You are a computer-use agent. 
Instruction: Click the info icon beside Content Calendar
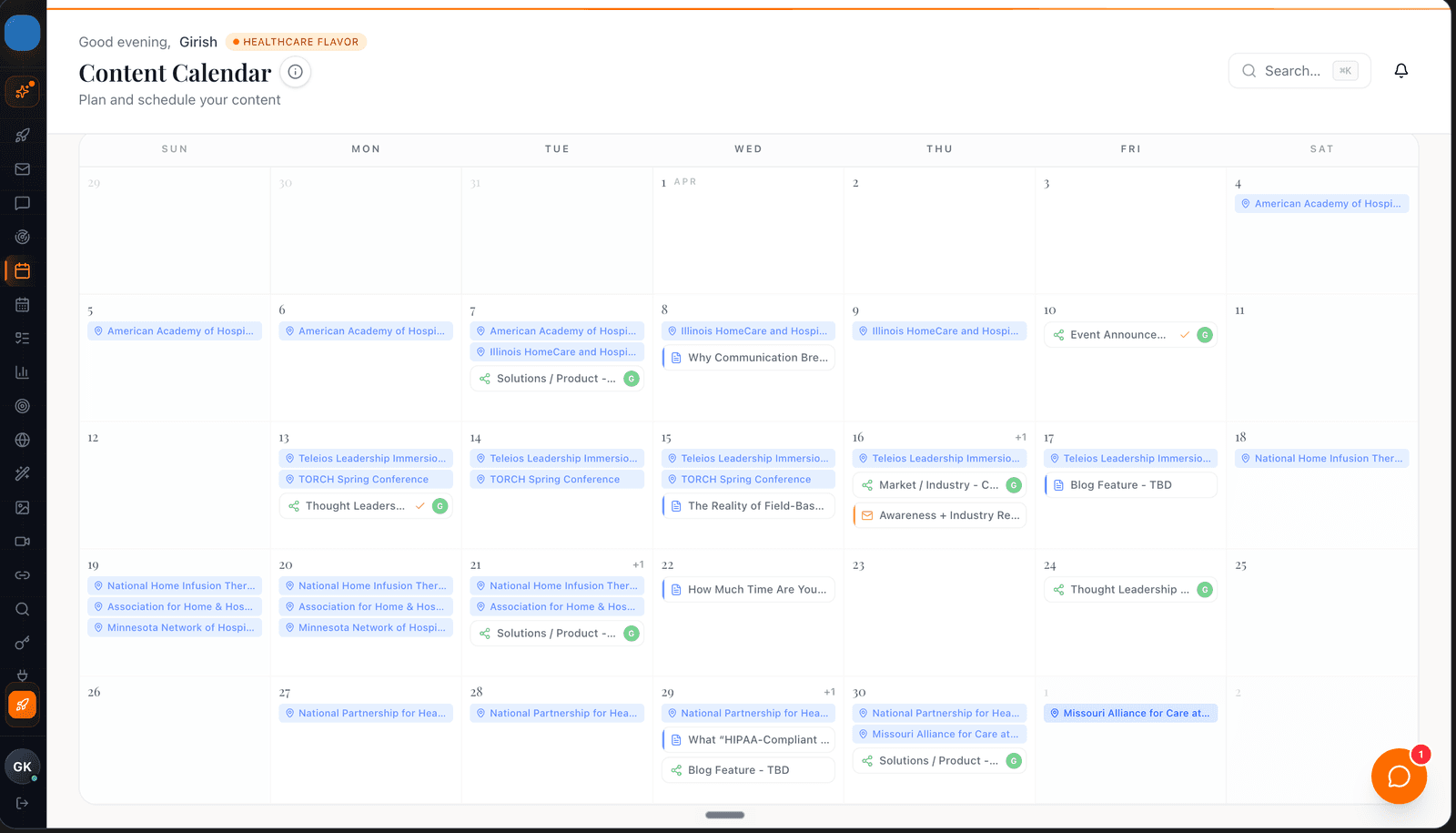coord(296,72)
